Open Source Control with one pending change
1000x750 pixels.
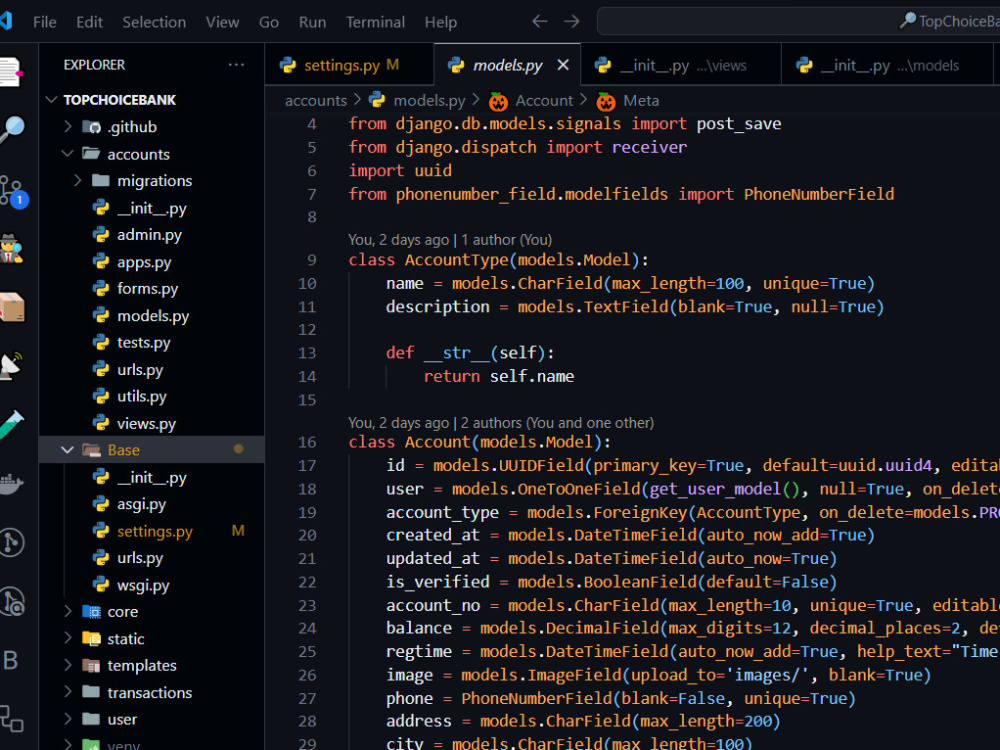pos(13,191)
